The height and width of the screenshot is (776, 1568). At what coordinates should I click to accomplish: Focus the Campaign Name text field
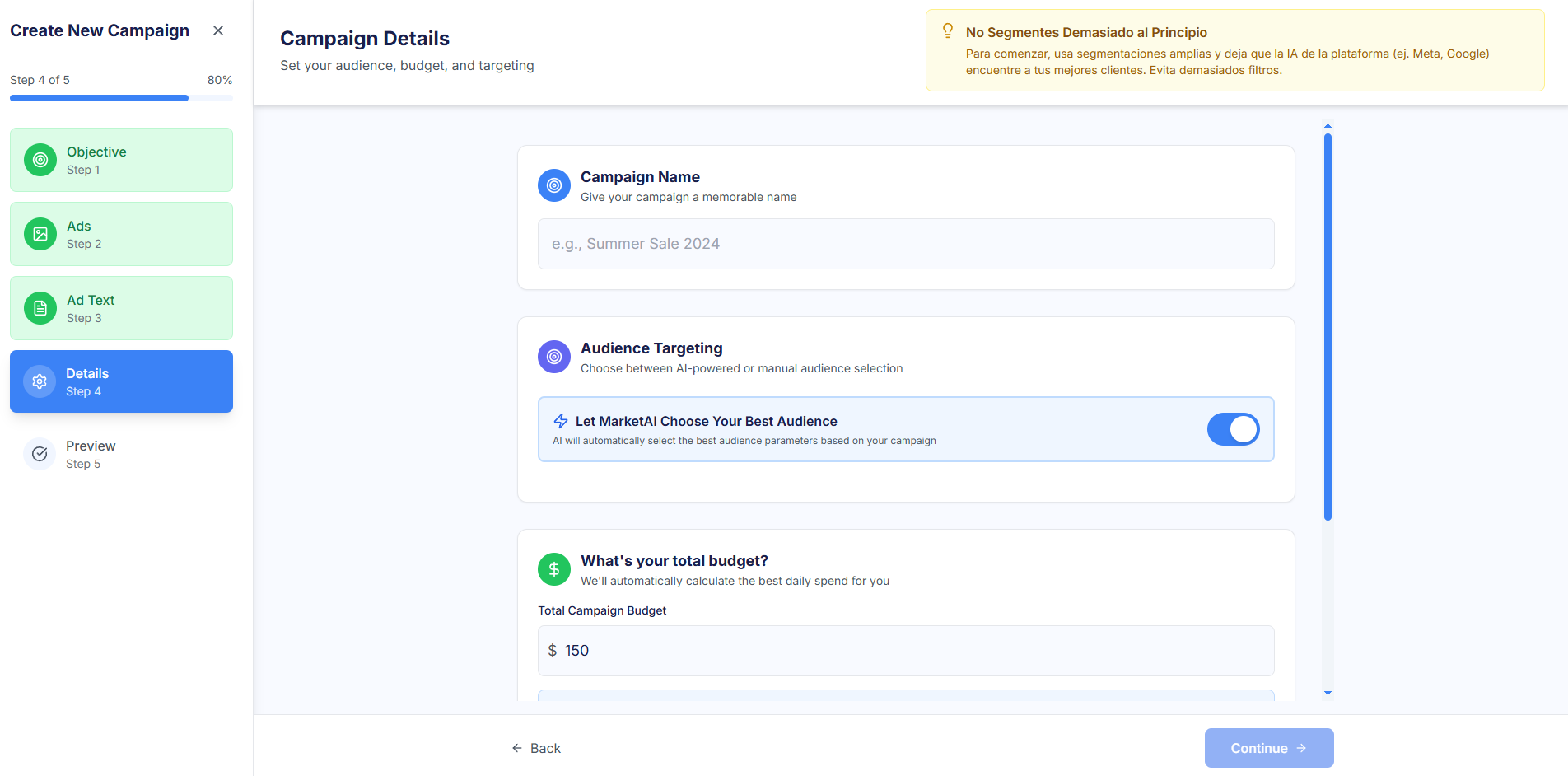coord(906,244)
